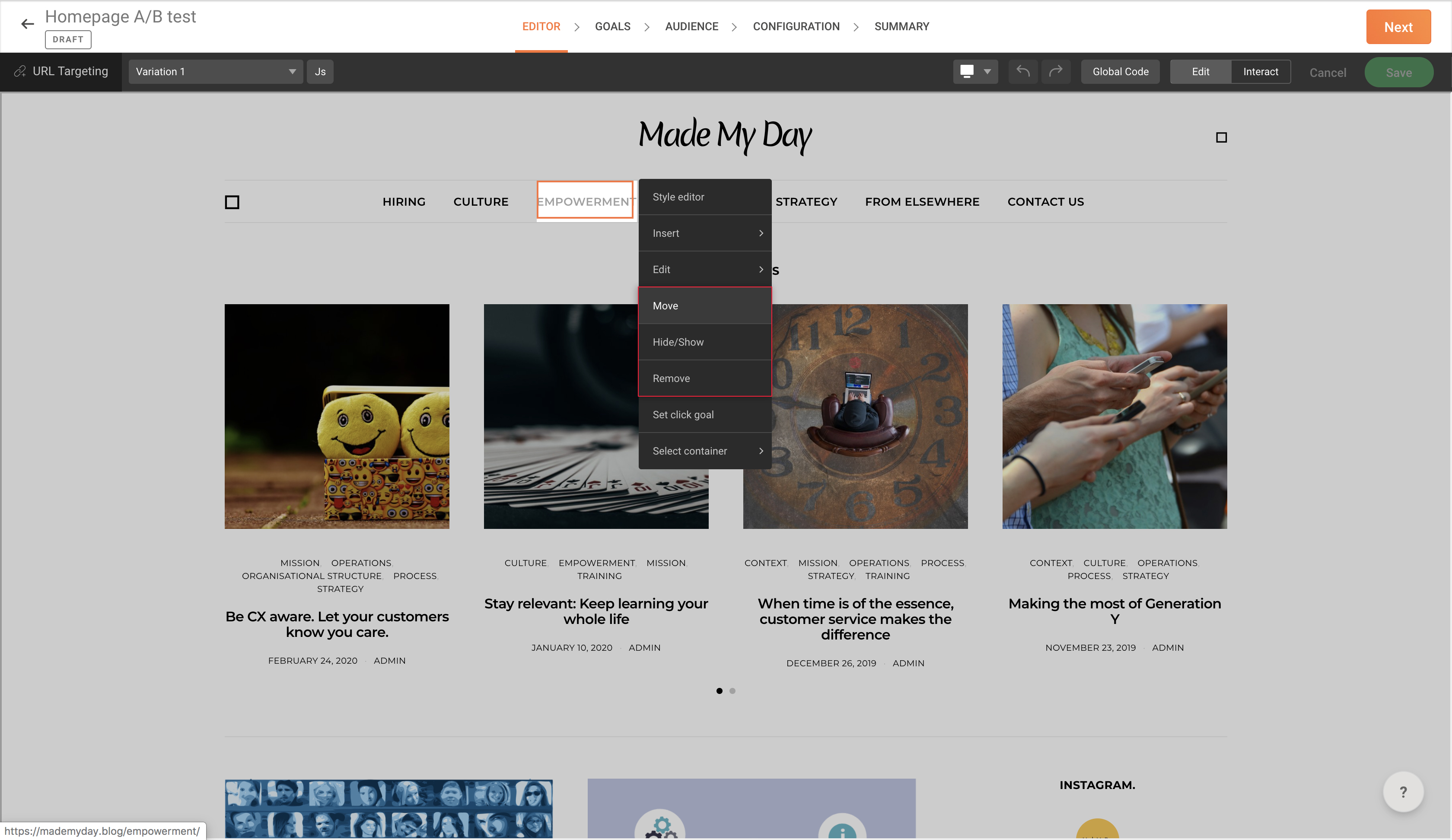Screen dimensions: 1452x840
Task: Choose Move from the context menu
Action: tap(704, 306)
